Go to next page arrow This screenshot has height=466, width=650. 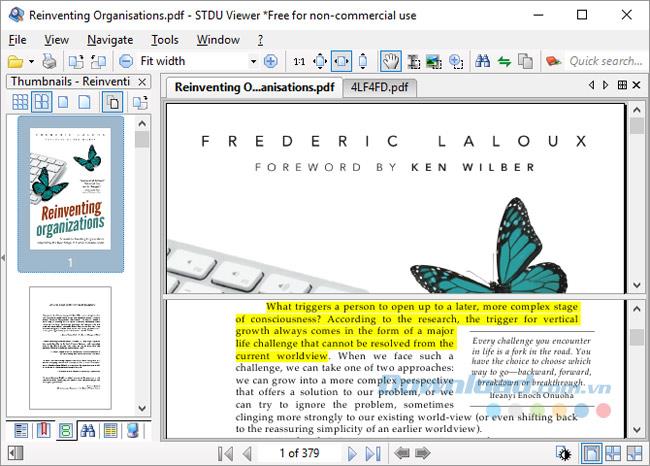point(352,454)
